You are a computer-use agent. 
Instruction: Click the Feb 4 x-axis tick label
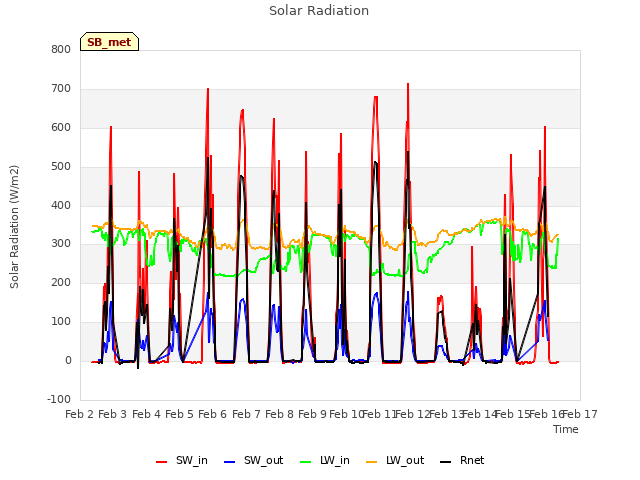point(146,414)
